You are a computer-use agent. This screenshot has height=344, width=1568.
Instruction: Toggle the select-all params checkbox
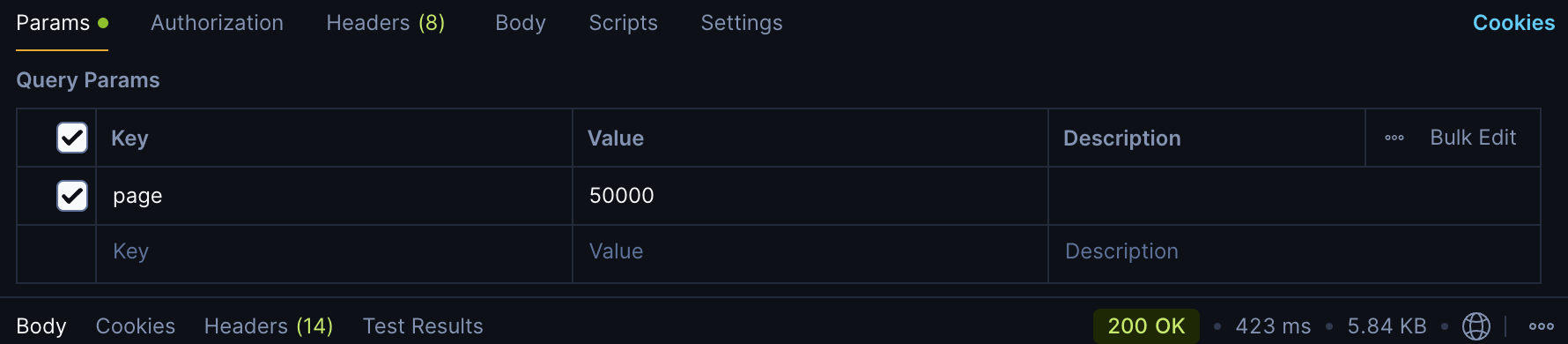72,138
